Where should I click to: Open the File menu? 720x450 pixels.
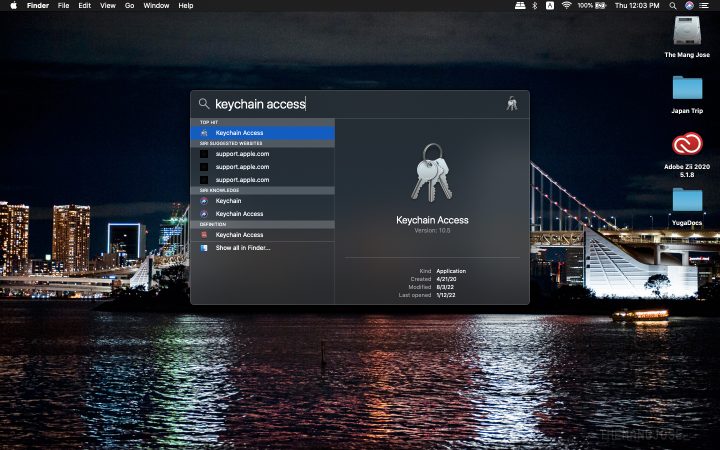(63, 6)
